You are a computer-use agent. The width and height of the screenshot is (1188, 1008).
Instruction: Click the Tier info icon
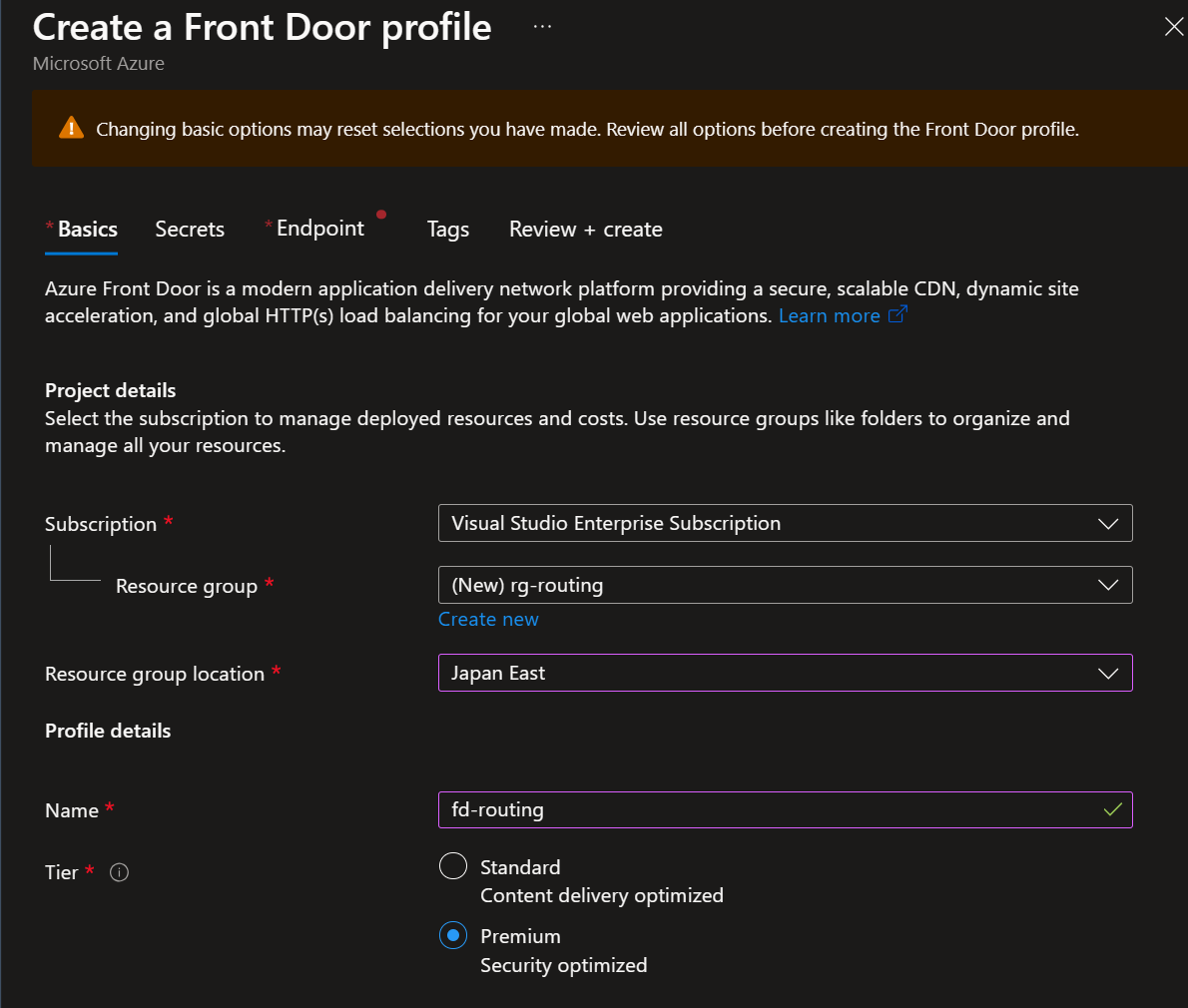tap(119, 872)
